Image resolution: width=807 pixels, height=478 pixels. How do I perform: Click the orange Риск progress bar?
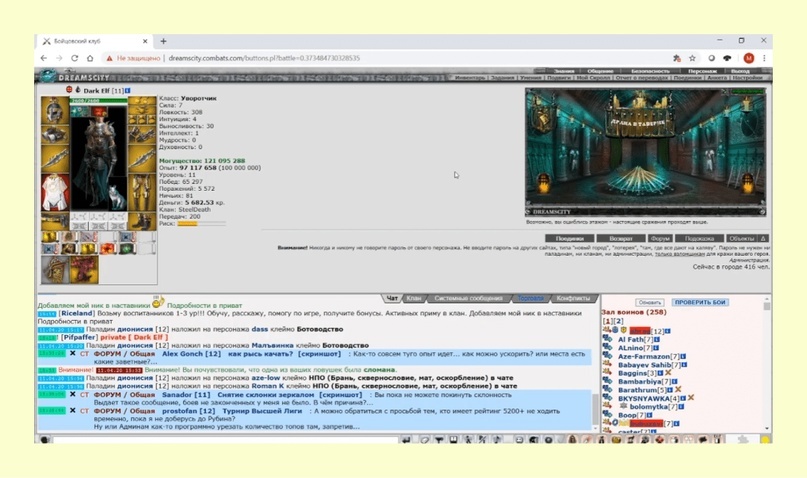click(201, 224)
